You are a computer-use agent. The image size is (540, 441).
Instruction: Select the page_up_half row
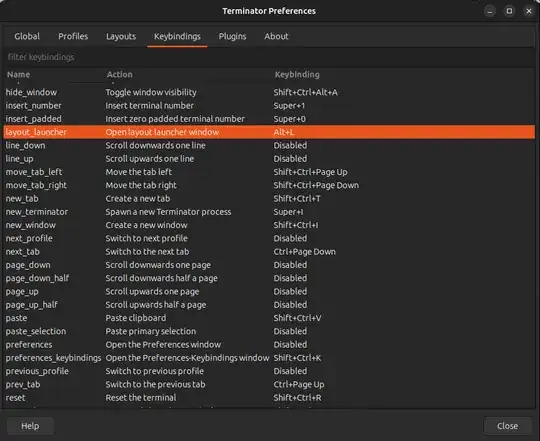point(269,305)
